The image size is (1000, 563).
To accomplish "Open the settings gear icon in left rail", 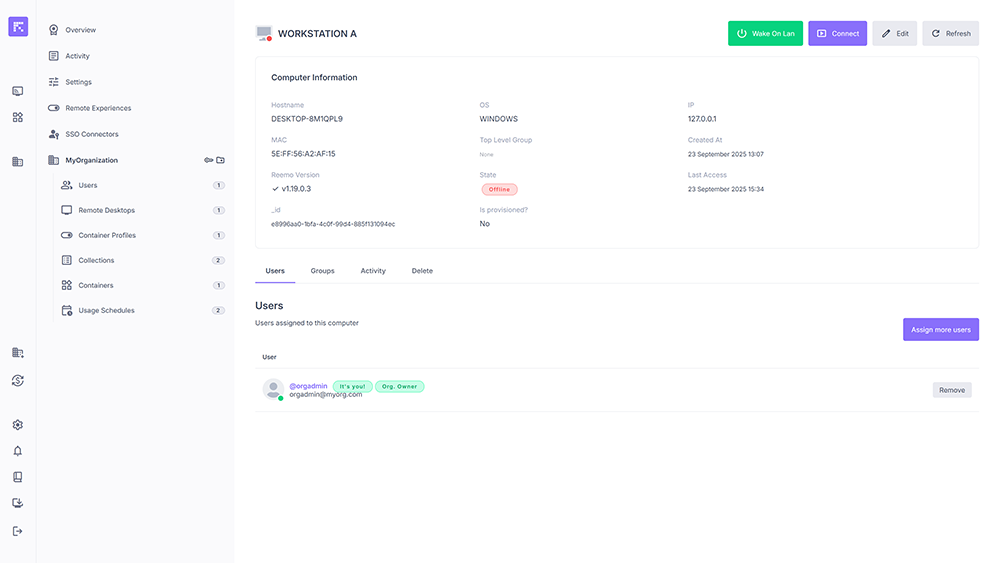I will click(x=17, y=425).
